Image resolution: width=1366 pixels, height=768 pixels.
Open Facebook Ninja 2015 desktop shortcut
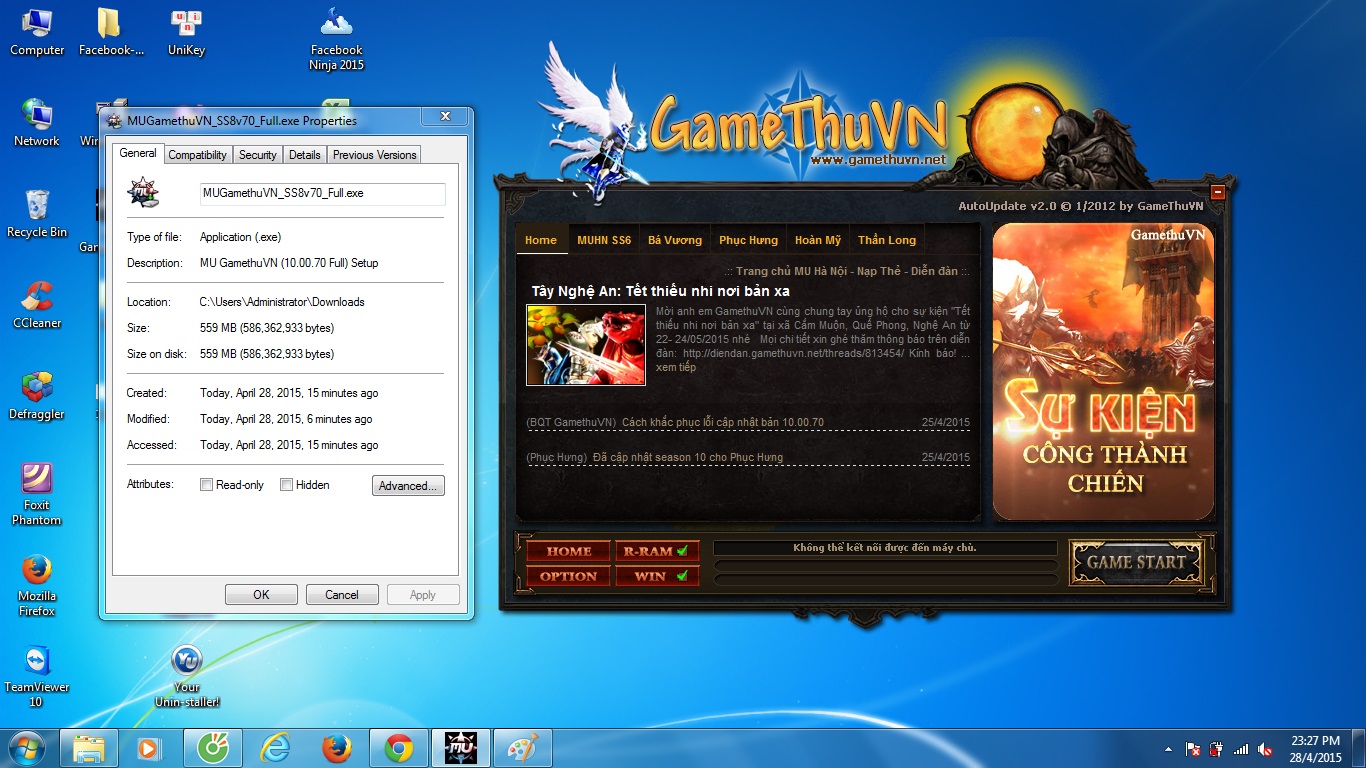pyautogui.click(x=336, y=39)
